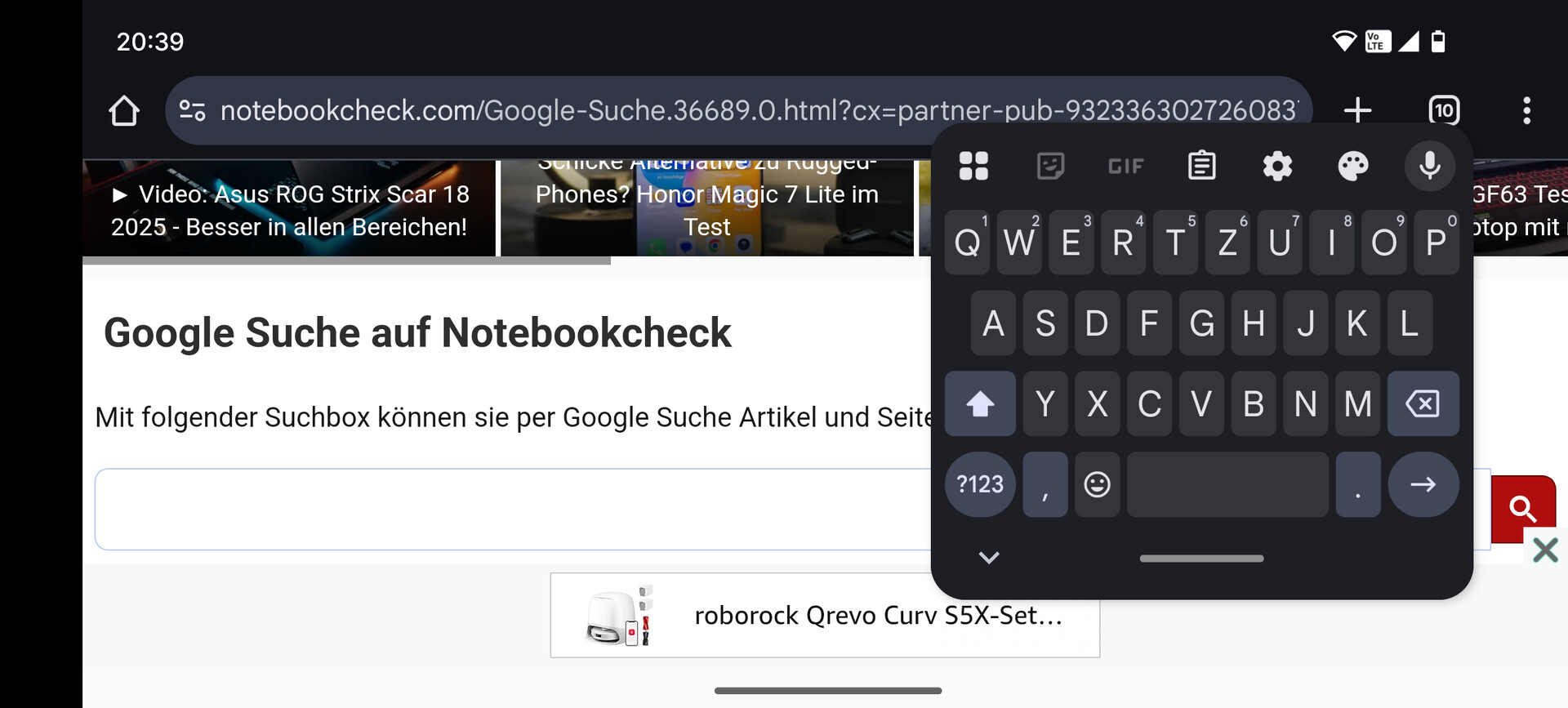Open the tab switcher showing 10 tabs
This screenshot has height=708, width=1568.
[1444, 110]
